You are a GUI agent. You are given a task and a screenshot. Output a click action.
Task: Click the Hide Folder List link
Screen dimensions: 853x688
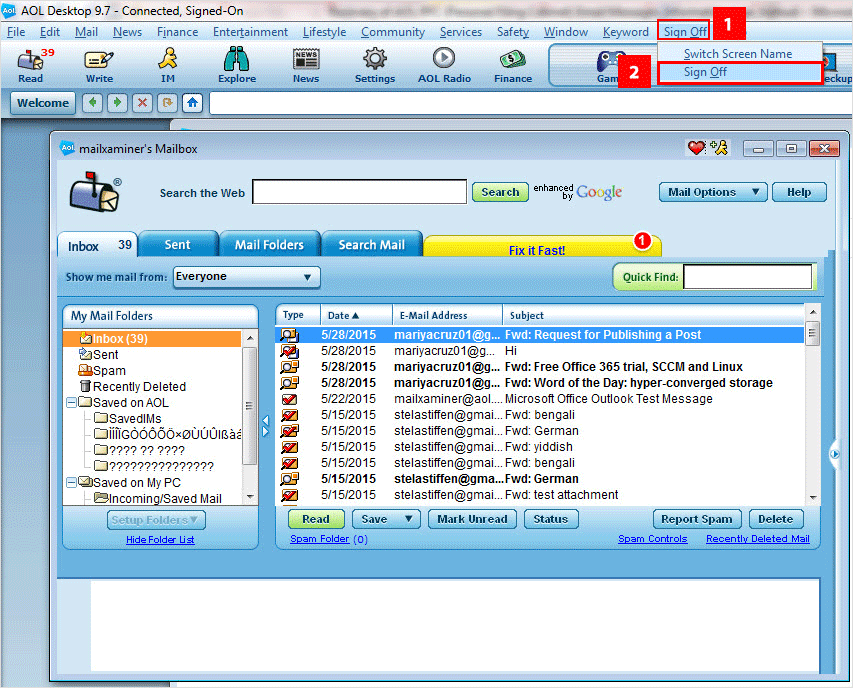[x=160, y=540]
